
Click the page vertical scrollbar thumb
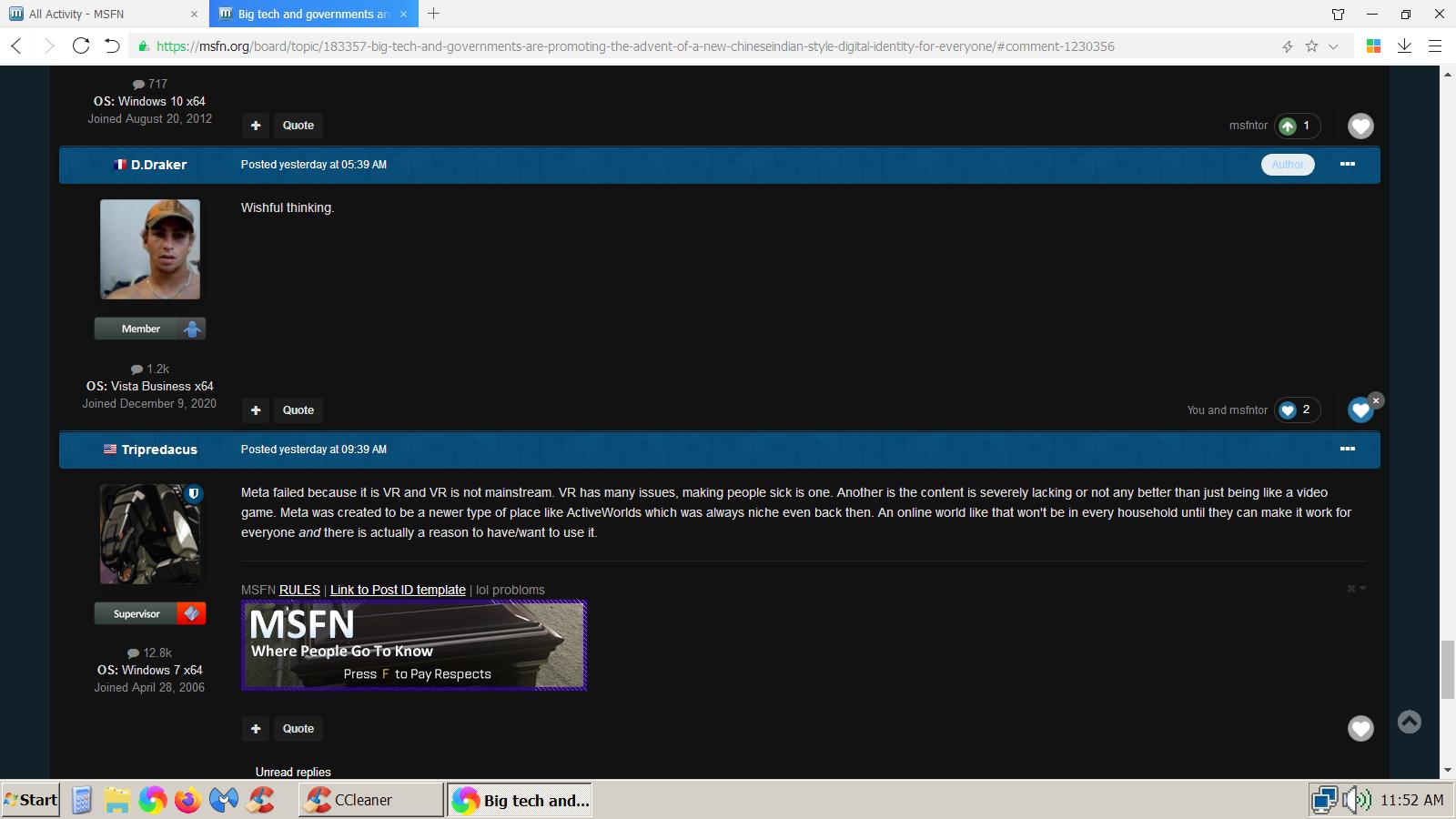(1447, 670)
